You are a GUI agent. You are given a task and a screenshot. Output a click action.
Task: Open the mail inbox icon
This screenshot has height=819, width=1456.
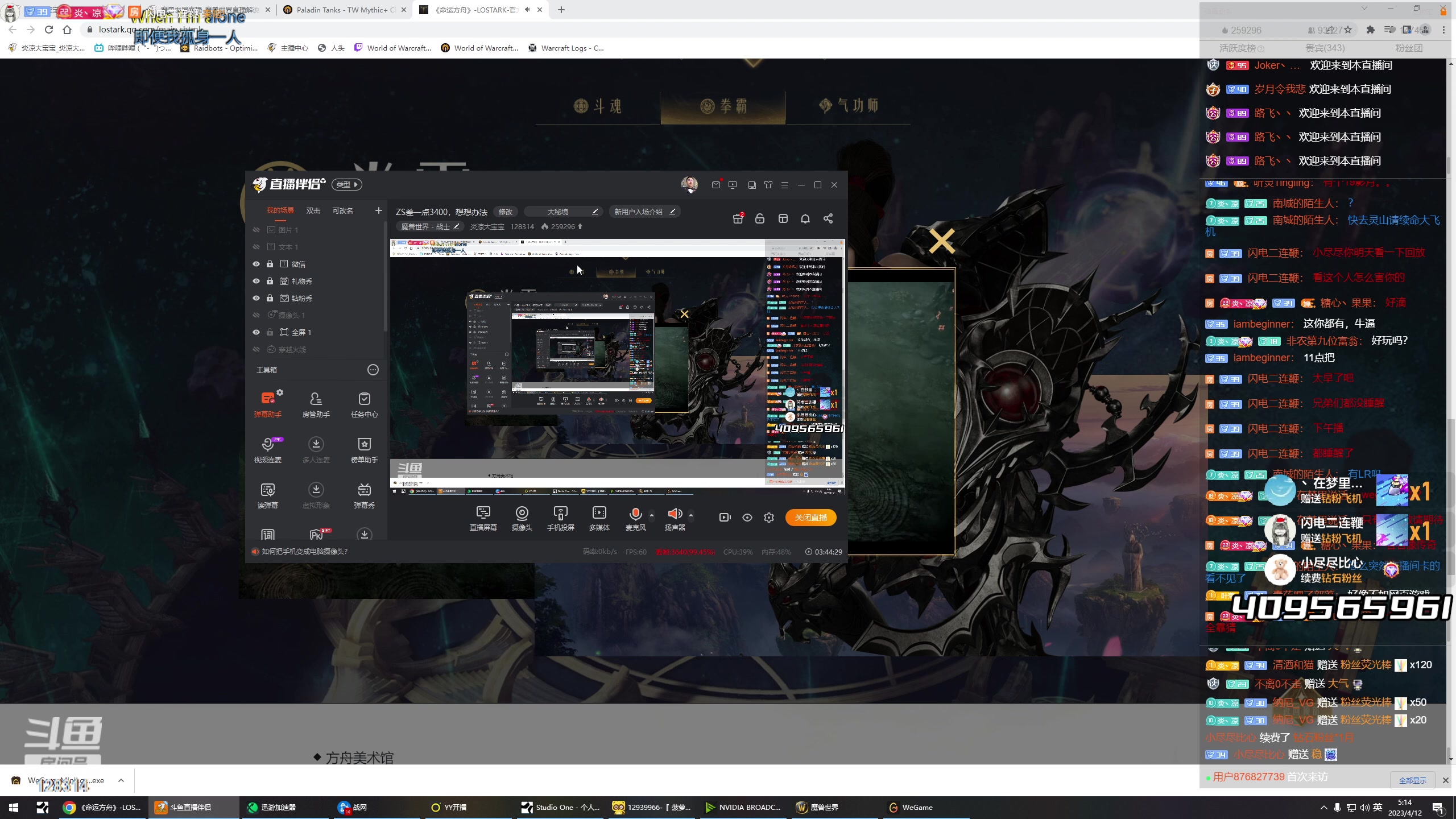tap(716, 185)
